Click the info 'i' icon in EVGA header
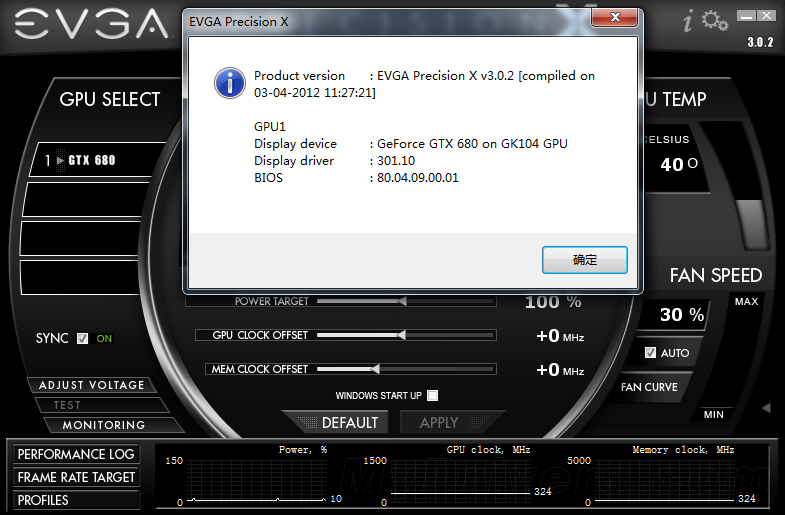Viewport: 785px width, 515px height. click(x=688, y=22)
